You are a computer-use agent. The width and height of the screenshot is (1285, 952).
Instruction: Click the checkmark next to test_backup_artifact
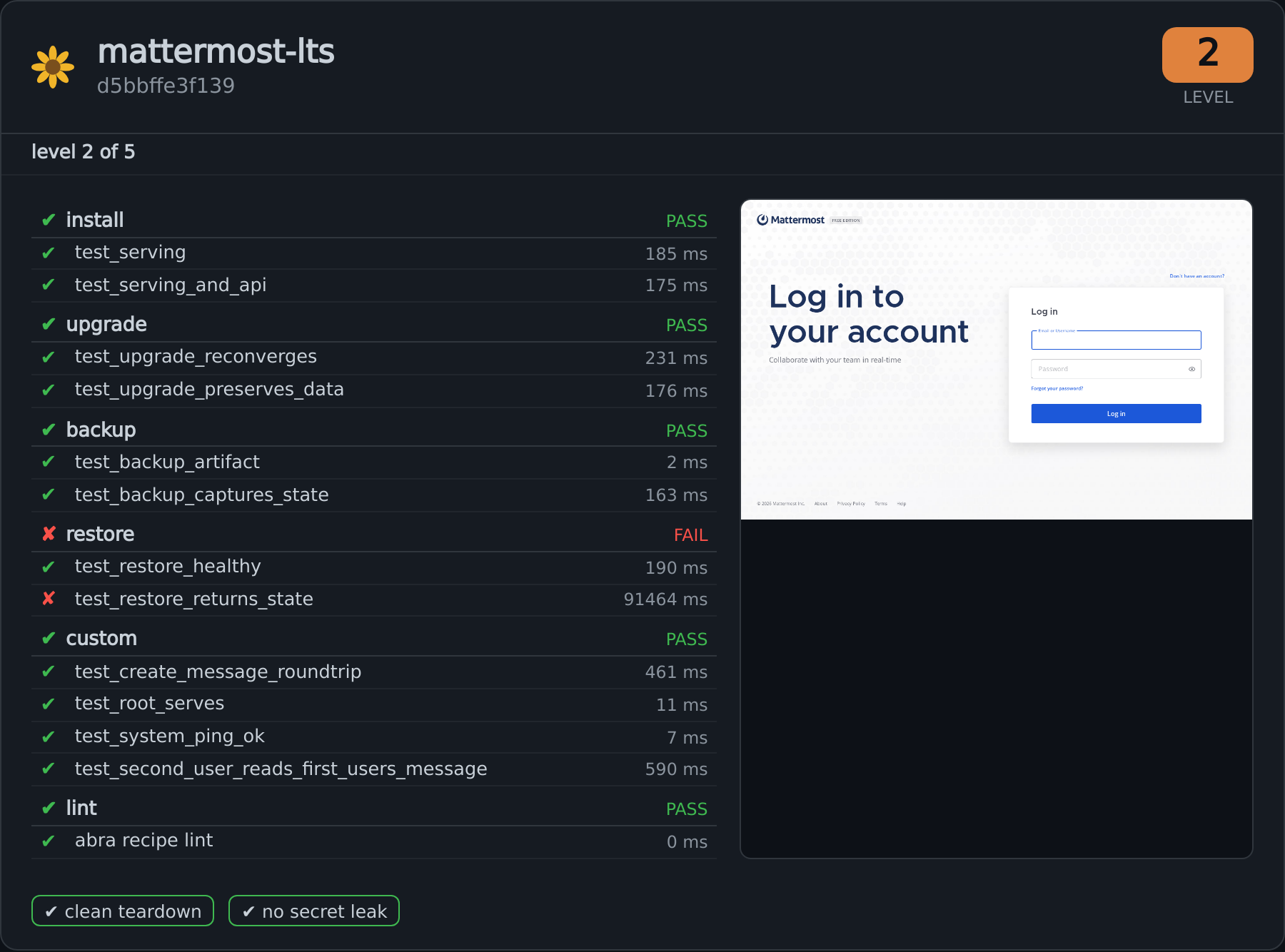coord(49,462)
